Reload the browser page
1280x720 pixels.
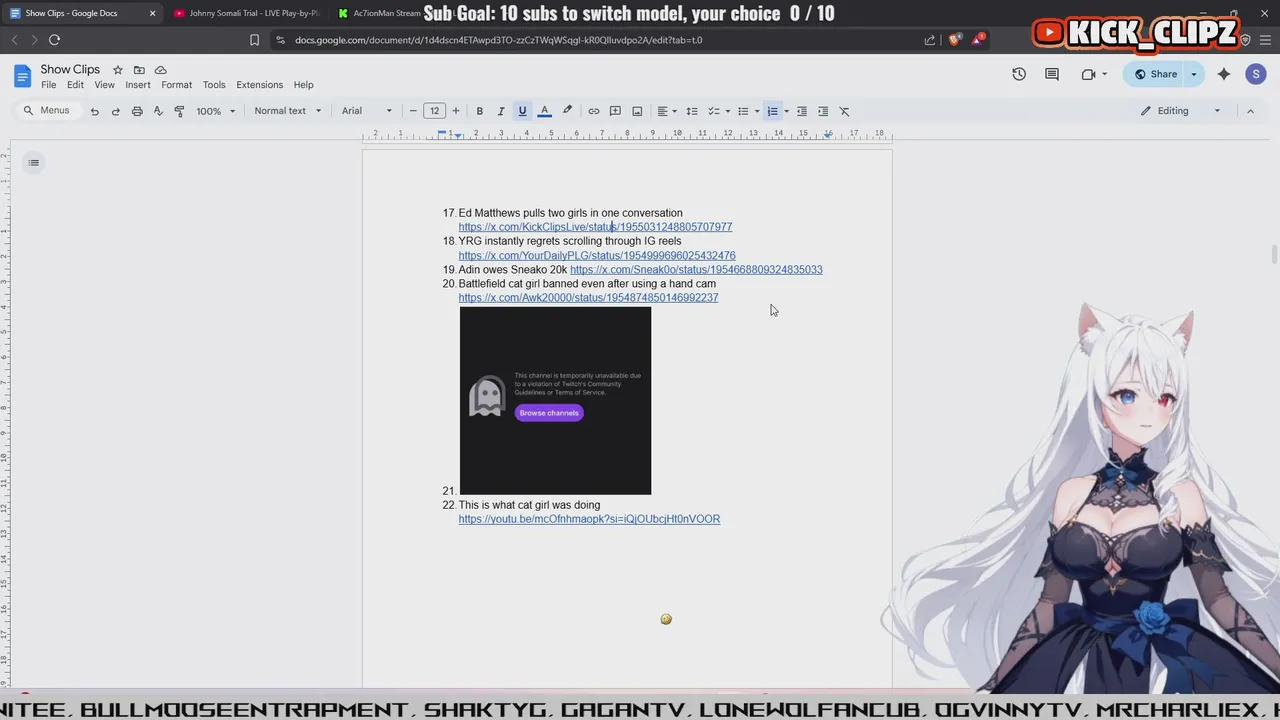(x=54, y=40)
